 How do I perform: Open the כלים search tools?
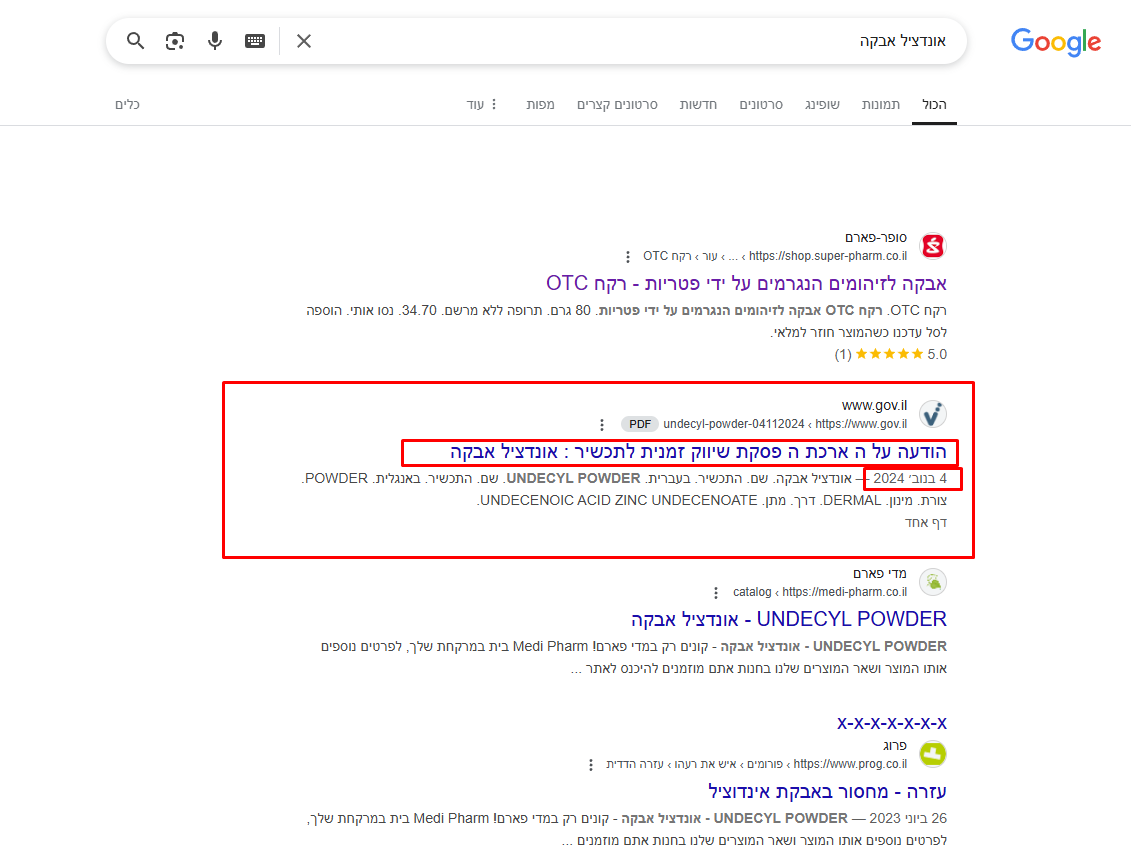(127, 105)
